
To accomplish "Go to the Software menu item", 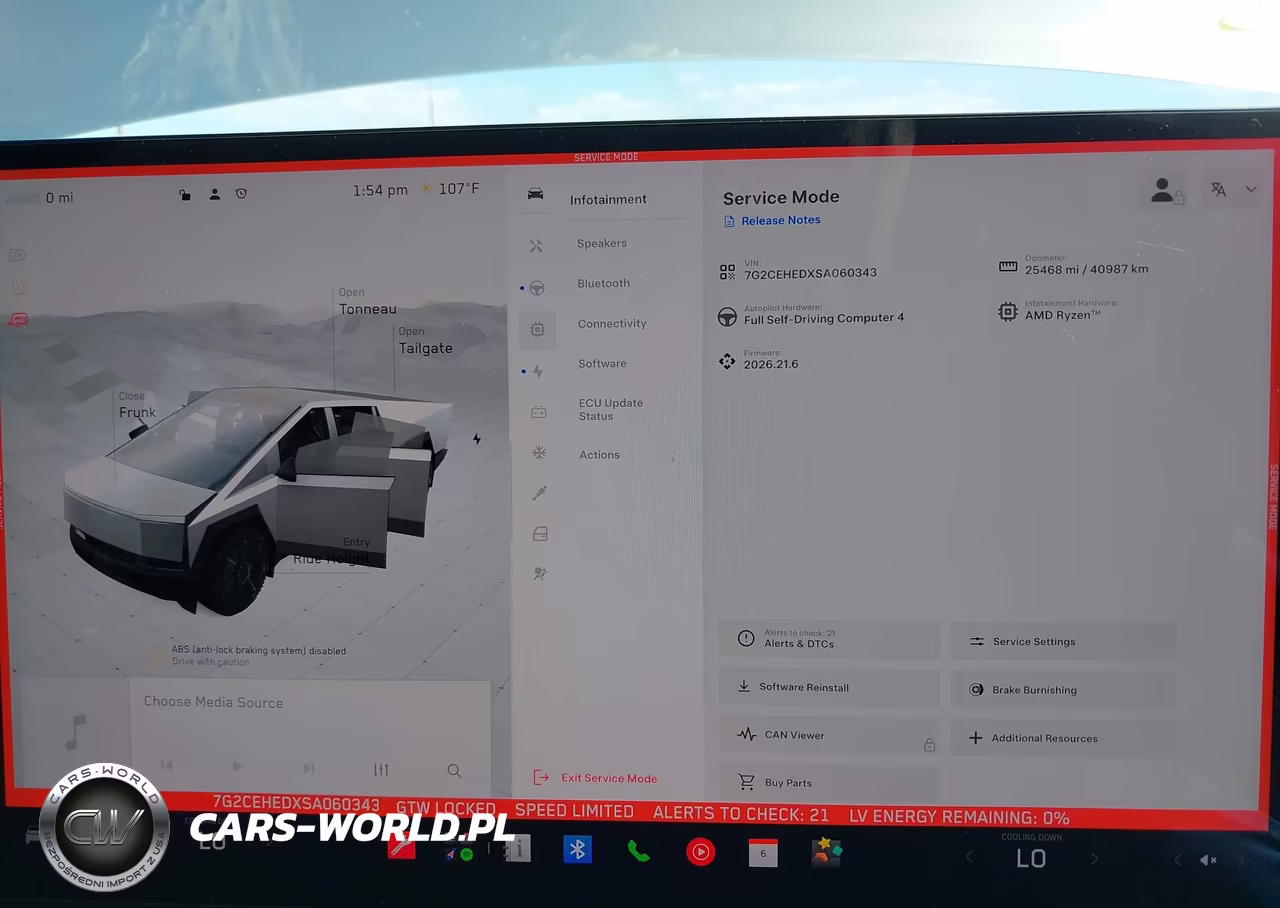I will 602,364.
